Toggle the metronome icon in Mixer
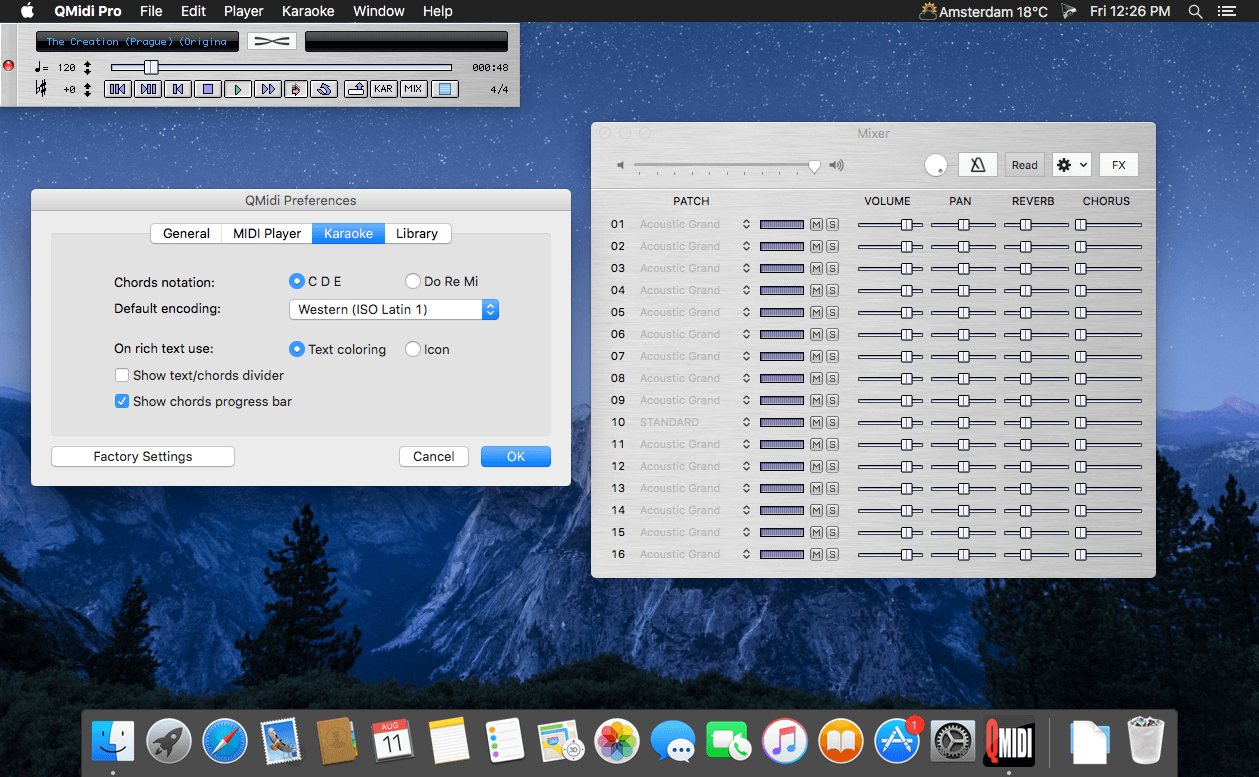The height and width of the screenshot is (777, 1259). [x=978, y=165]
